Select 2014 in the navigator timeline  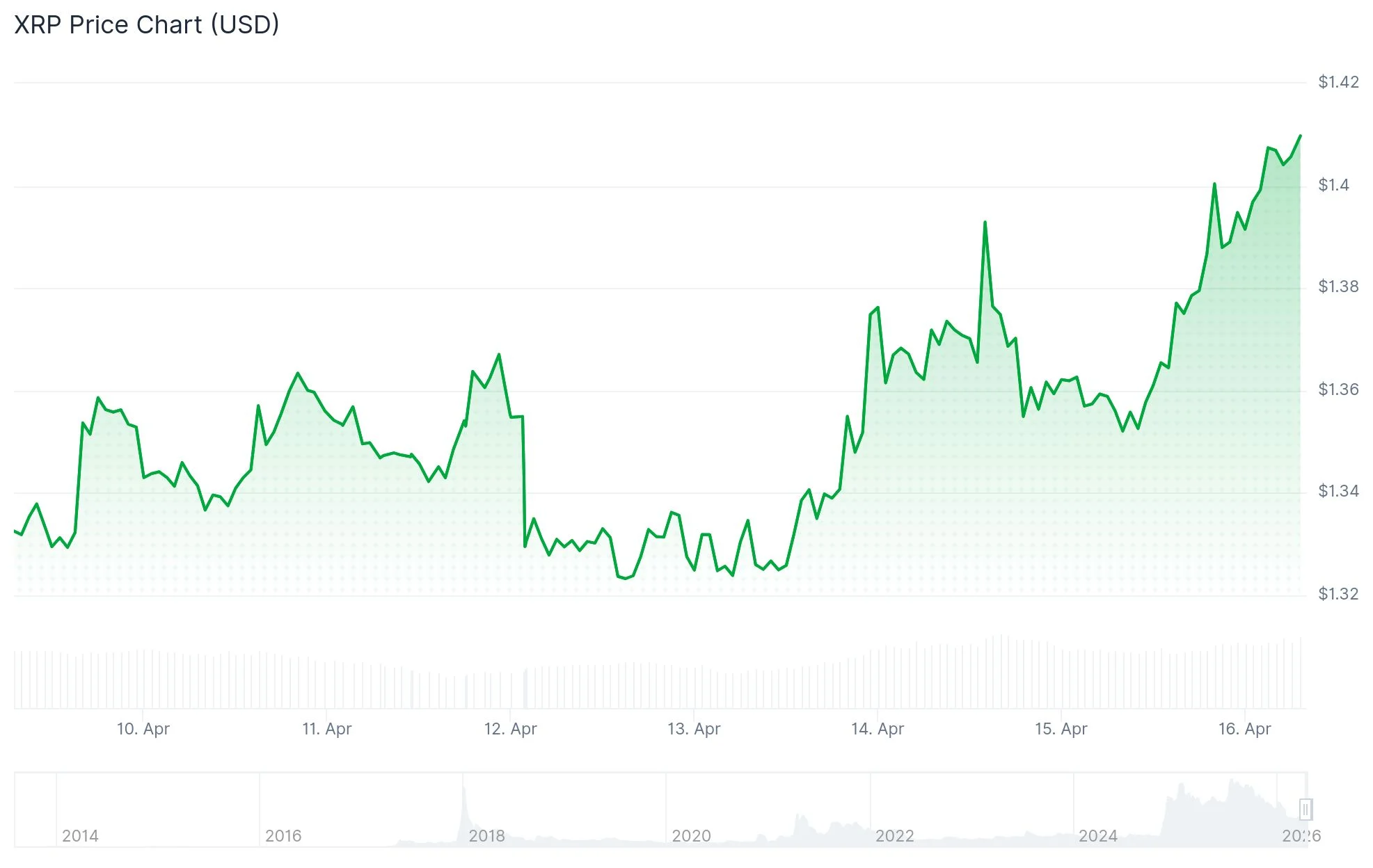80,836
